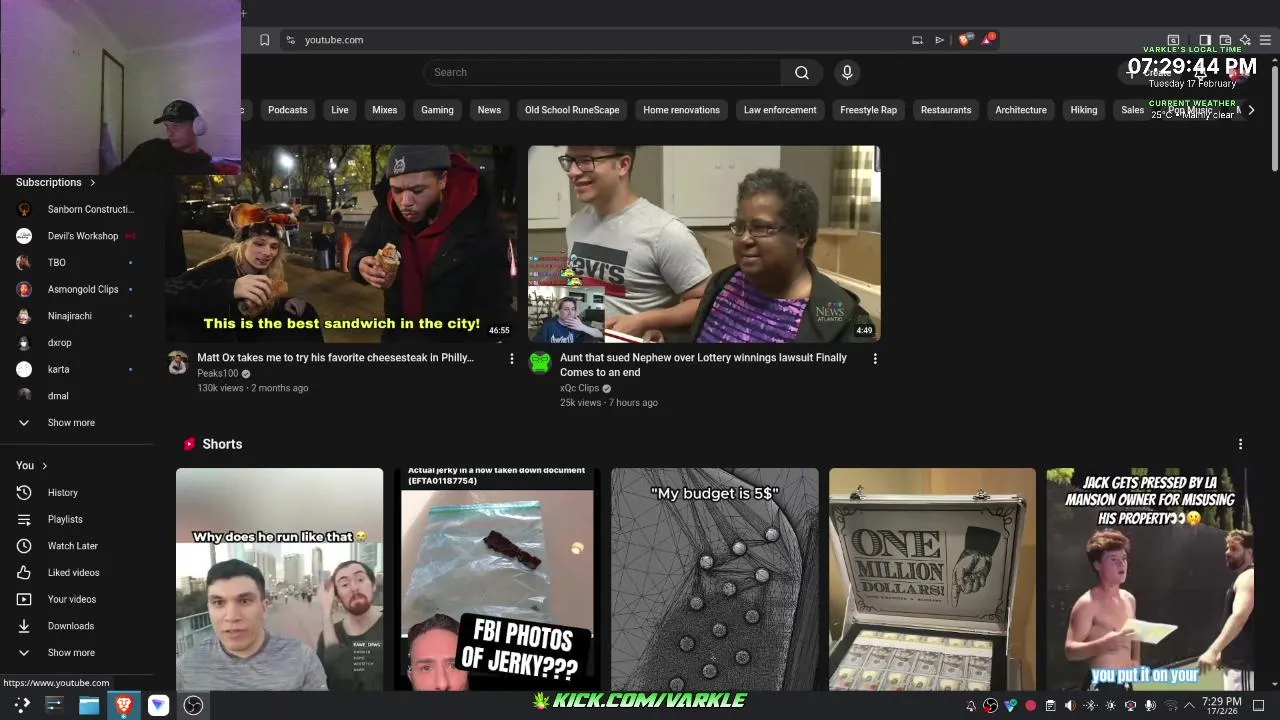The image size is (1280, 720).
Task: Open the Shorts section three-dot menu
Action: (x=1240, y=444)
